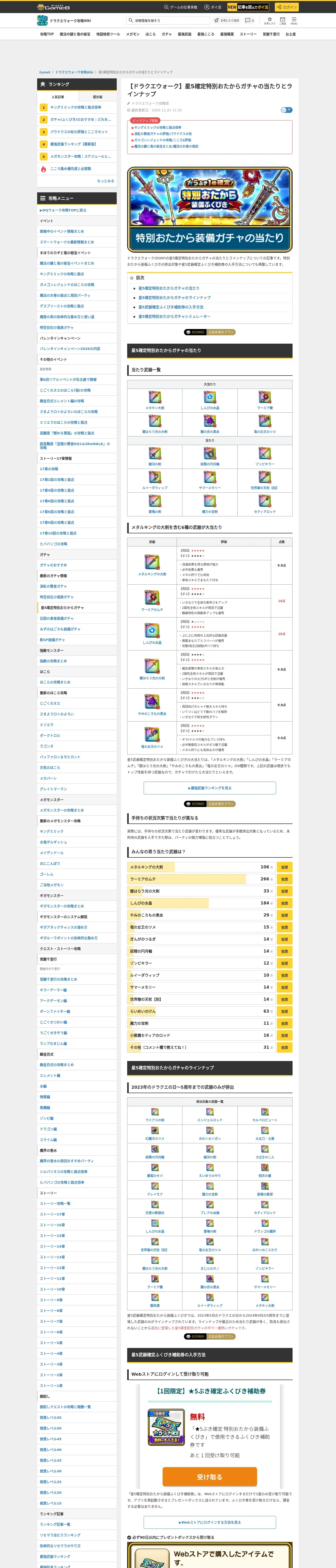The height and width of the screenshot is (1568, 336).
Task: Click the お気に入り bookmark icon beside ご意見
Action: coord(269,21)
